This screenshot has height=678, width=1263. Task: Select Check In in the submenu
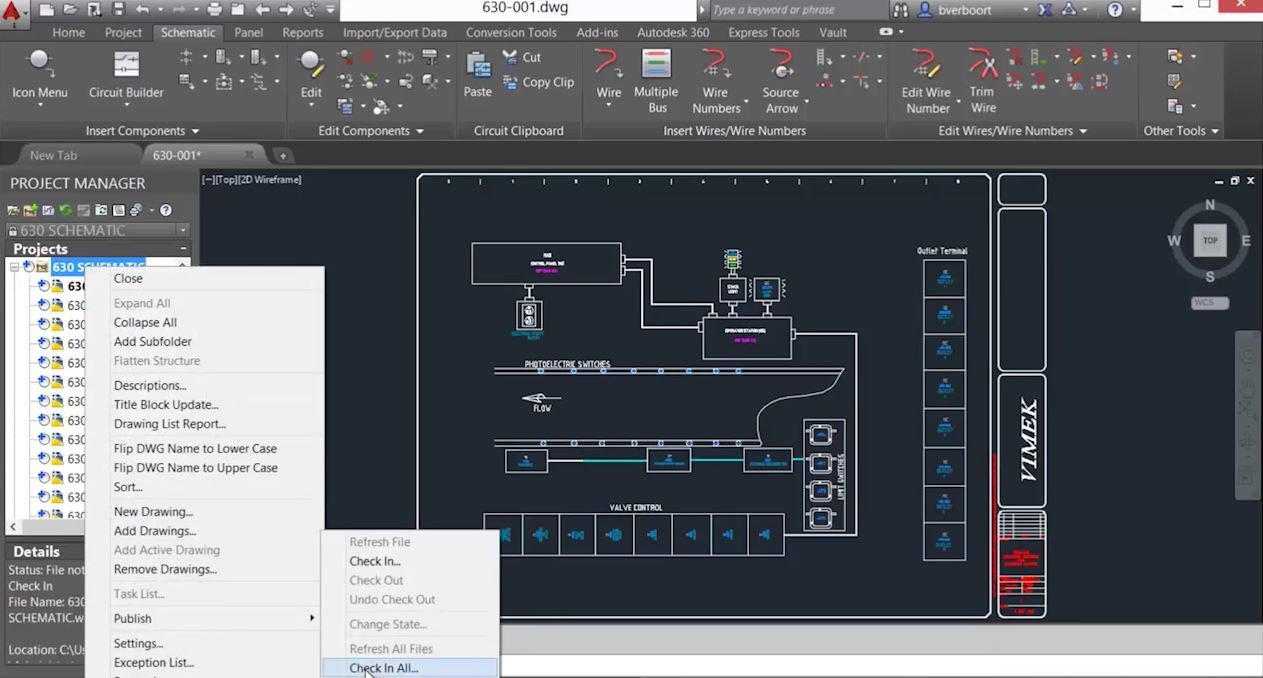tap(374, 561)
